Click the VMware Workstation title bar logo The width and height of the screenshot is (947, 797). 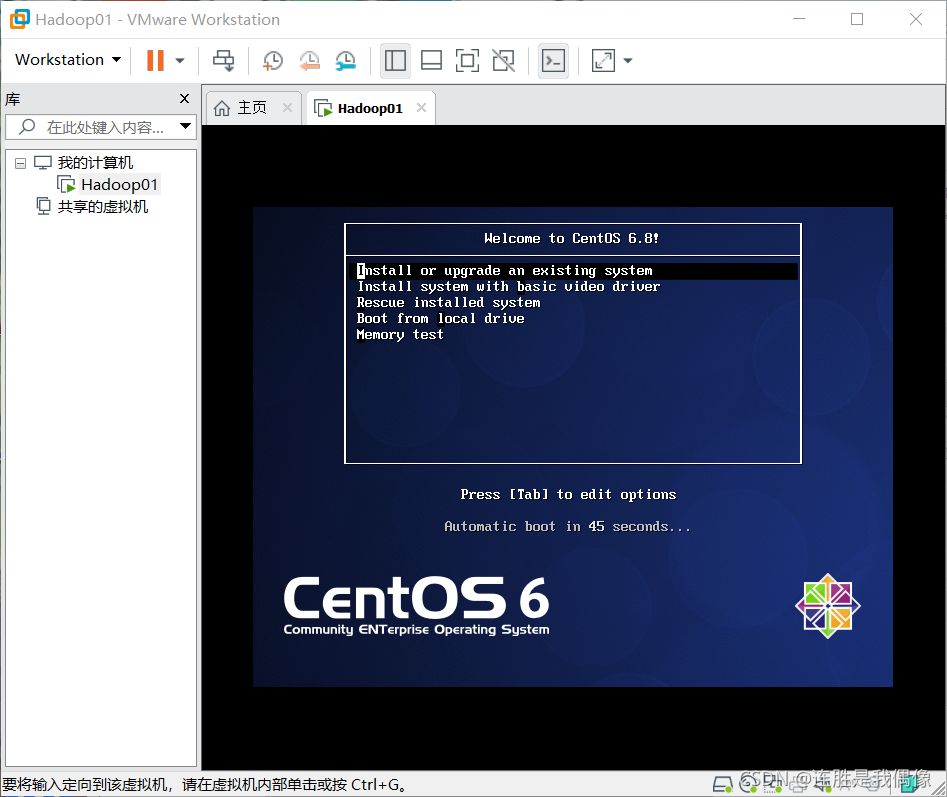[19, 19]
